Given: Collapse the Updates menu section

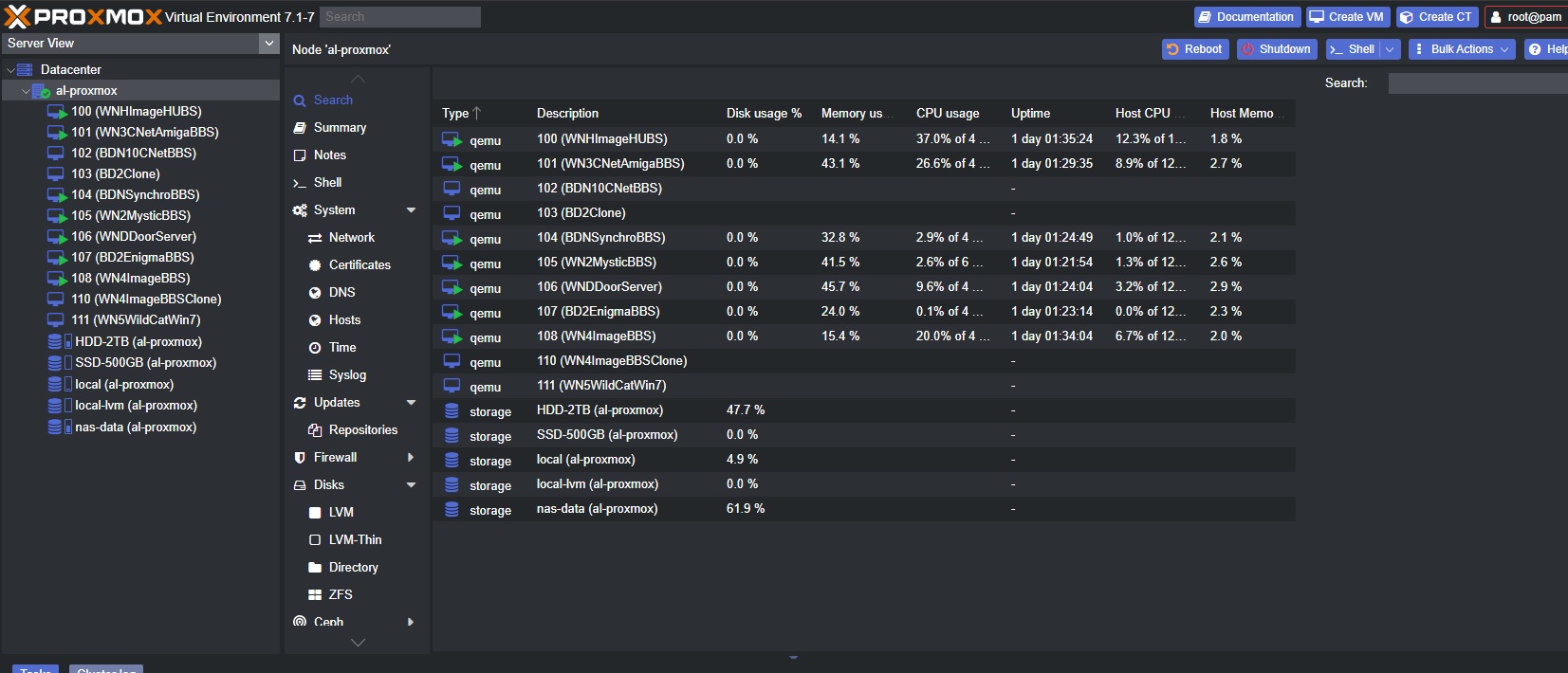Looking at the screenshot, I should [x=411, y=403].
